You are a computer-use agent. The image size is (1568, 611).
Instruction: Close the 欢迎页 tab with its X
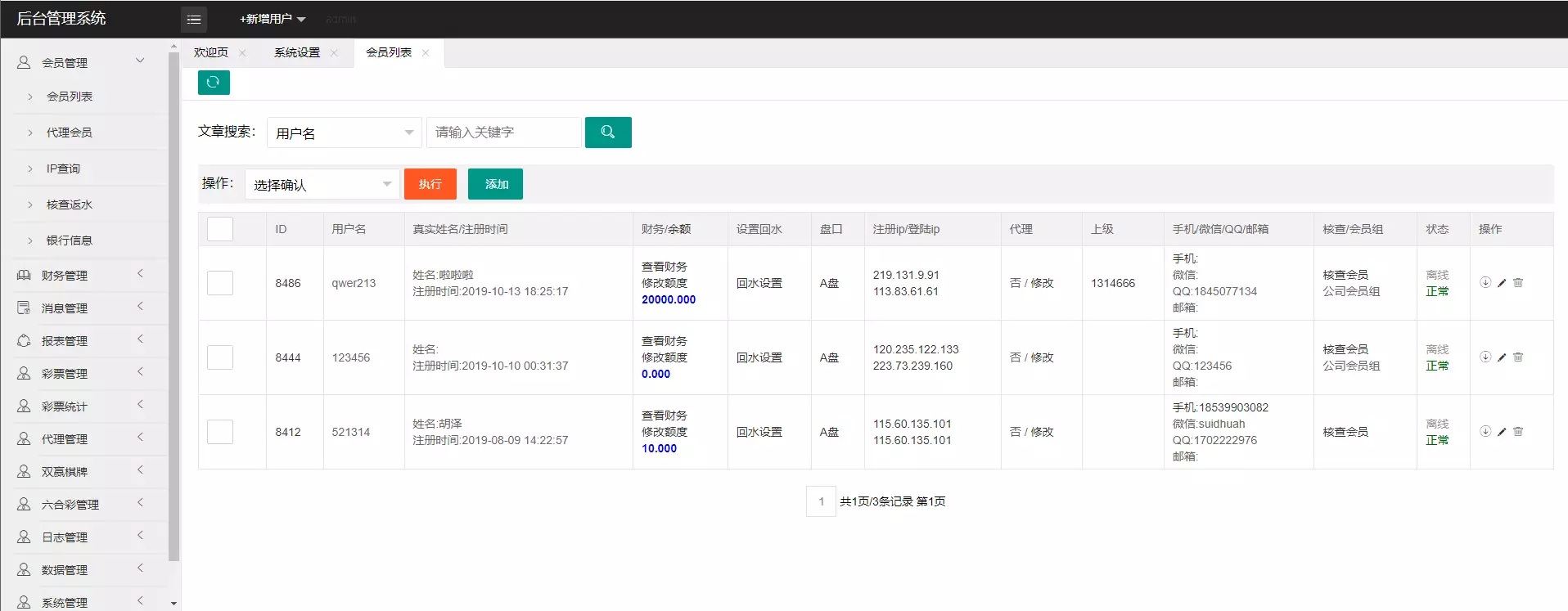[242, 53]
